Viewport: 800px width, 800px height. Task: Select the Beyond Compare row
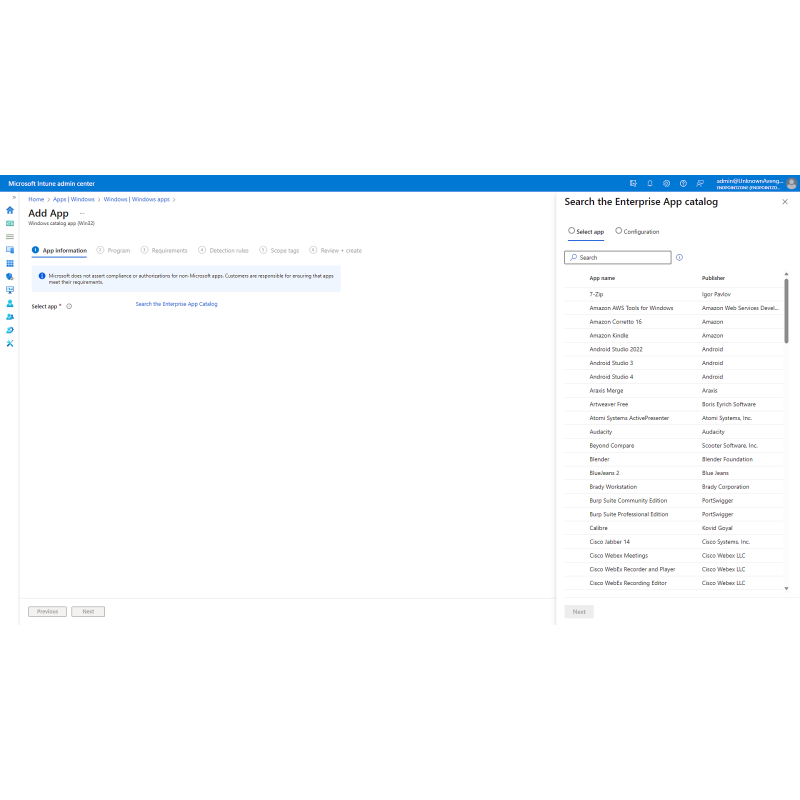click(673, 446)
